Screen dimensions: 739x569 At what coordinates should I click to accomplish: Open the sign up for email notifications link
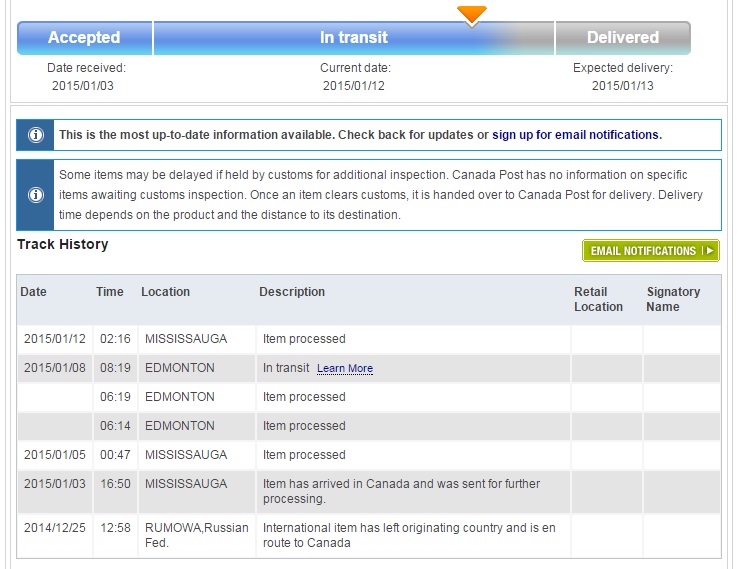point(575,135)
